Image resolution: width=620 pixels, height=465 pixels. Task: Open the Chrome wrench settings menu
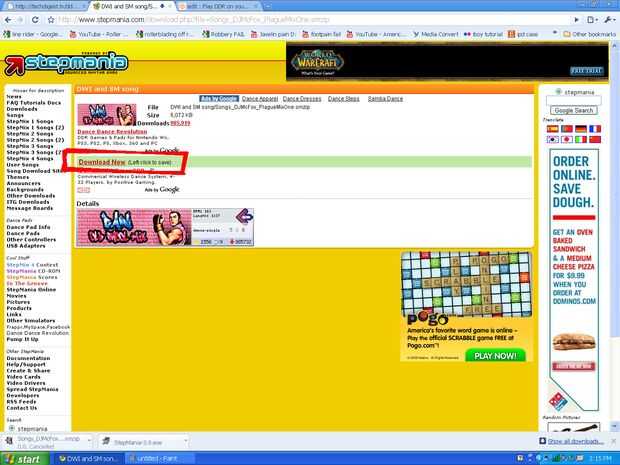[x=609, y=20]
